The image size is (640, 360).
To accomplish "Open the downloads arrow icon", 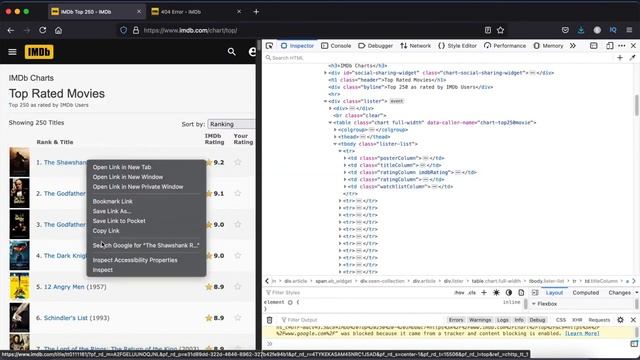I will click(x=581, y=30).
